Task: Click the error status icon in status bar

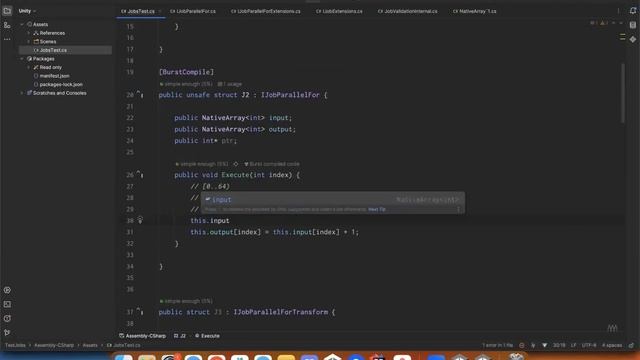Action: pos(522,345)
